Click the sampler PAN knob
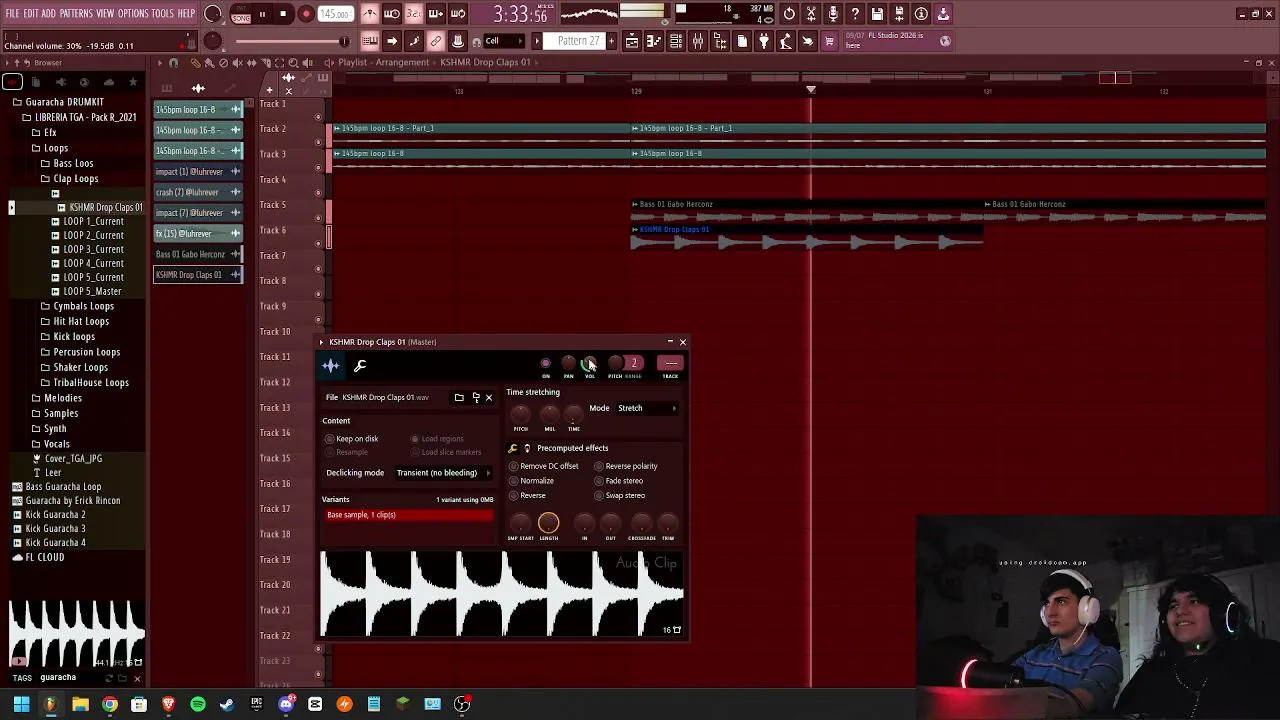The height and width of the screenshot is (720, 1280). point(568,364)
